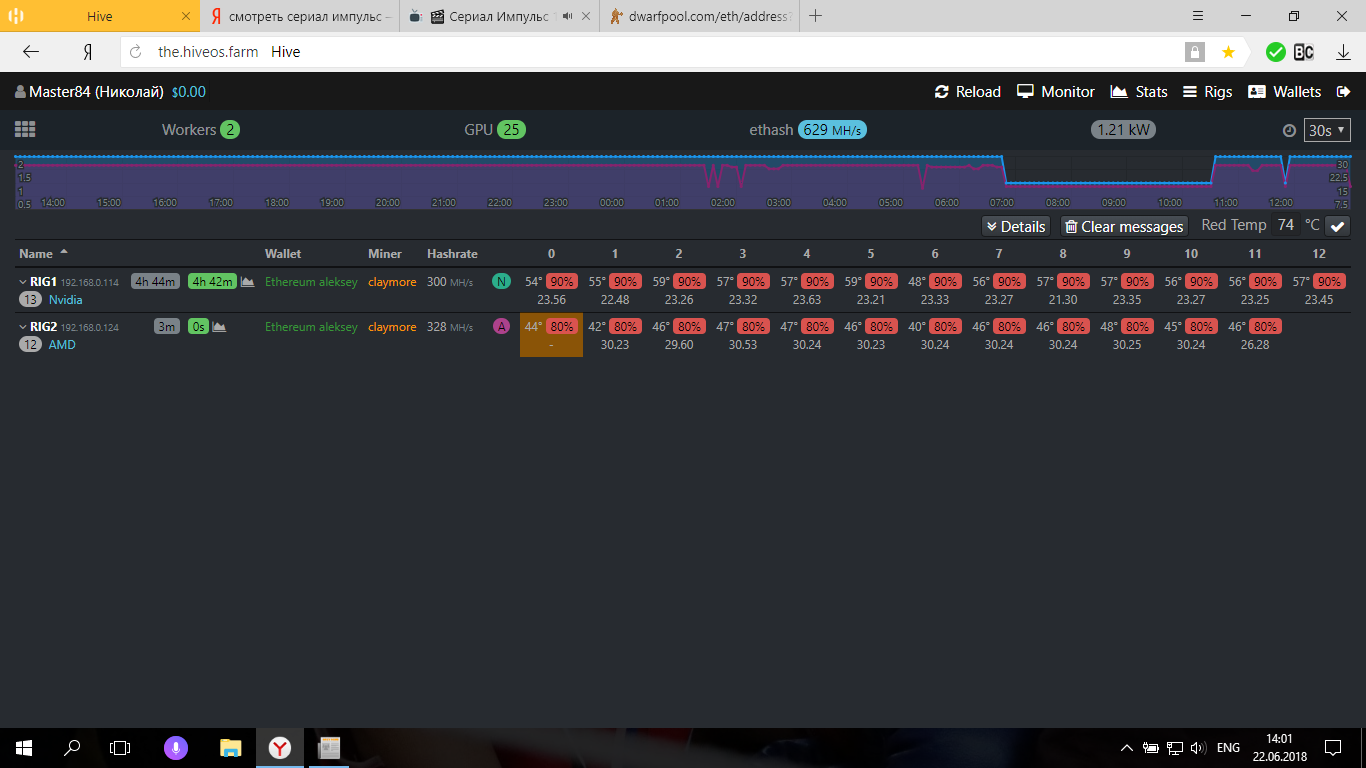The image size is (1366, 768).
Task: Switch to the dwarfpool.com tab
Action: pyautogui.click(x=699, y=16)
